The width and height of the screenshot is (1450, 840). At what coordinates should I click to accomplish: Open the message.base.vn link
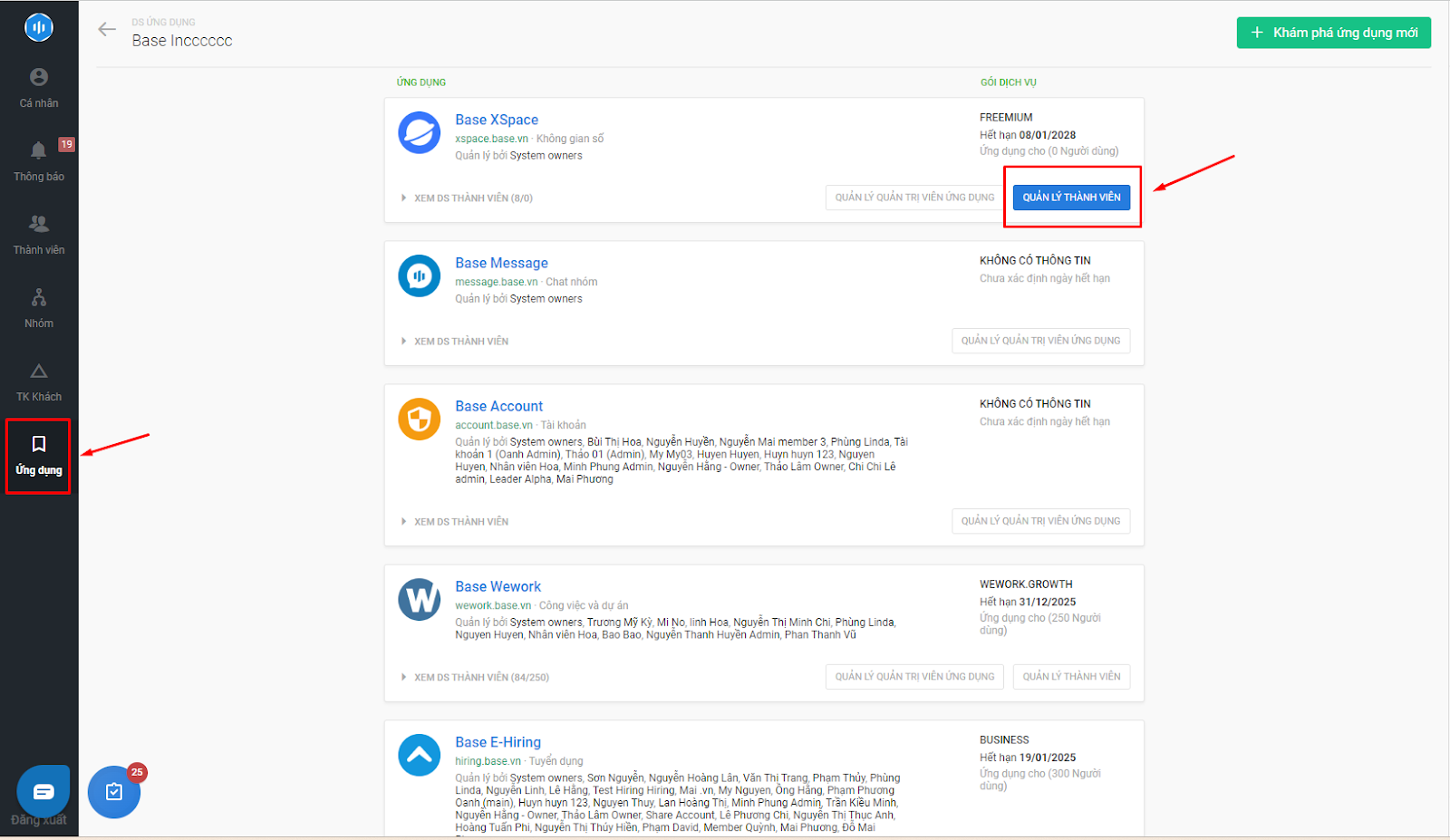(x=496, y=282)
